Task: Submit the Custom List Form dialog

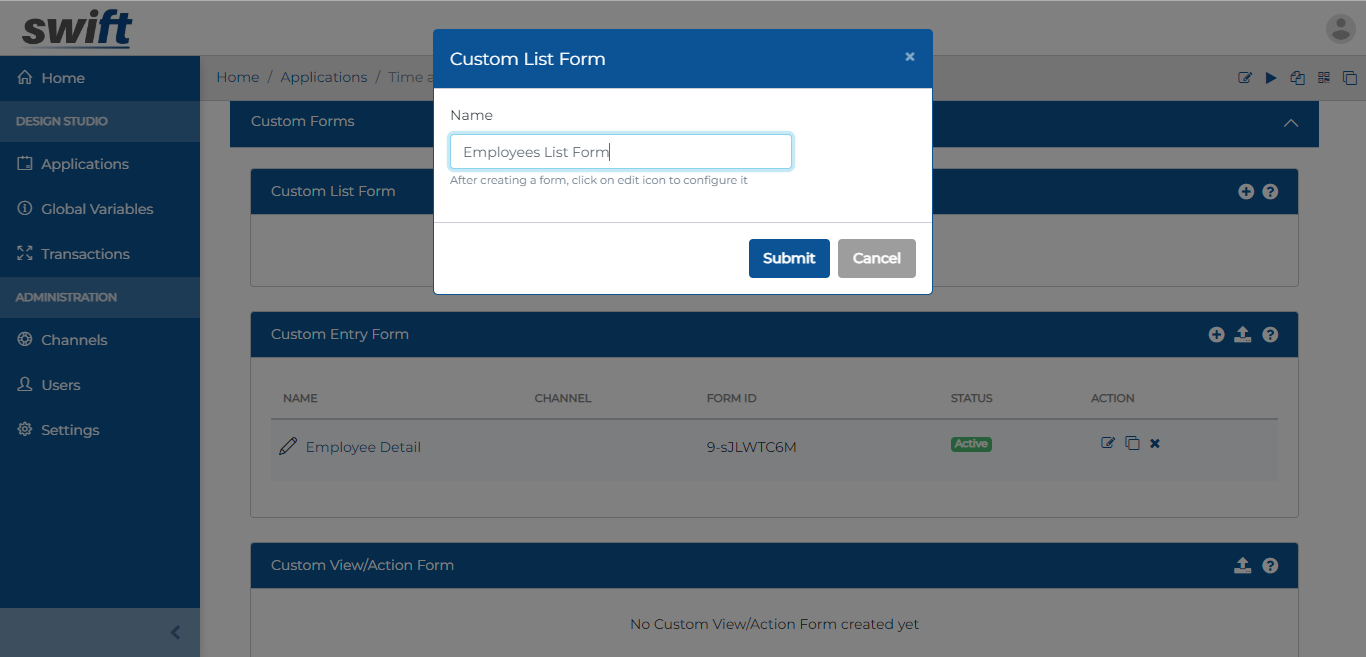Action: click(789, 258)
